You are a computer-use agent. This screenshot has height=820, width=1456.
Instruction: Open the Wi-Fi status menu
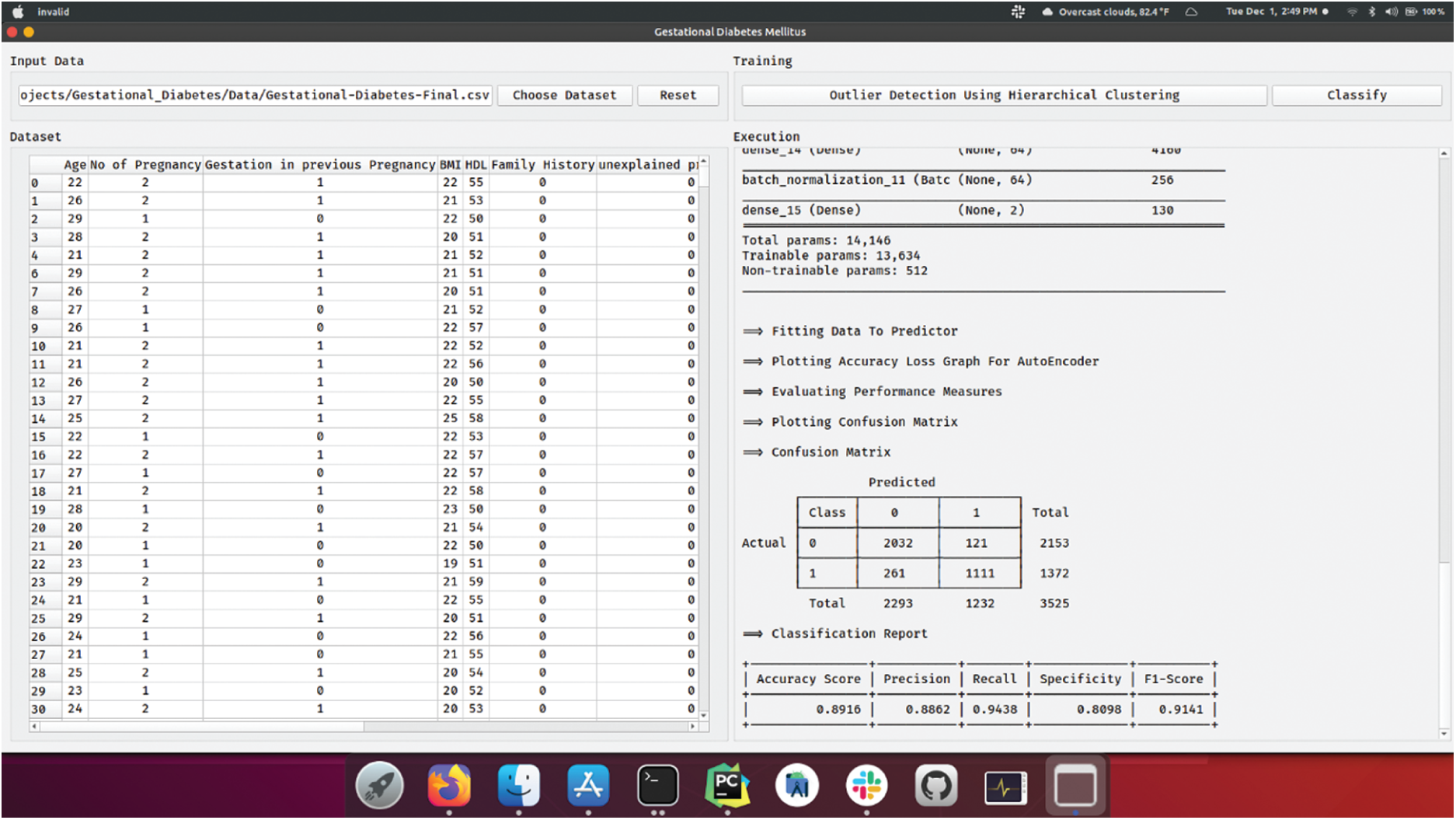(x=1352, y=12)
